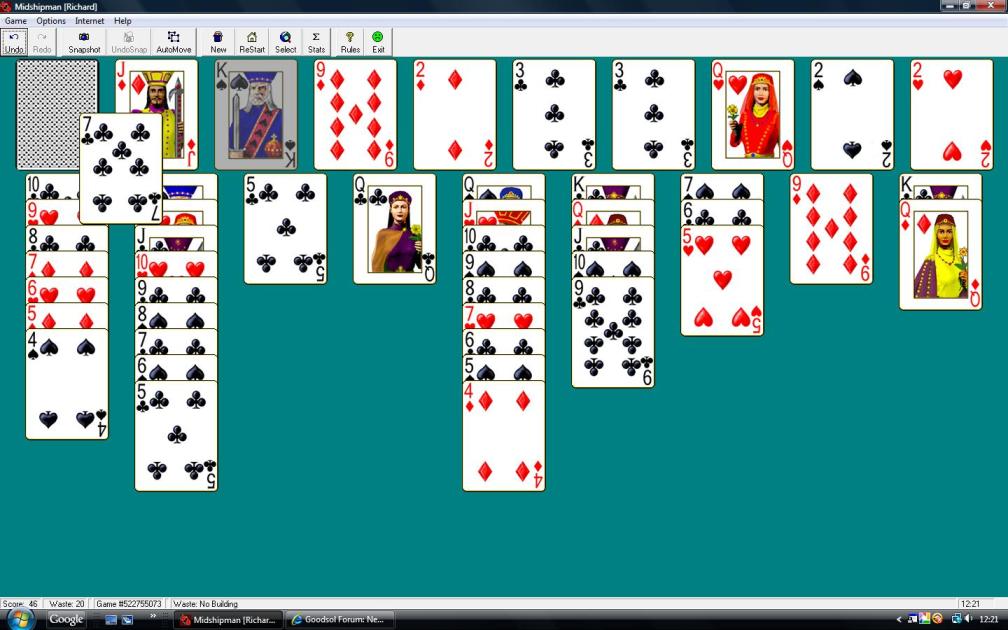
Task: Open the Options menu
Action: pos(51,21)
